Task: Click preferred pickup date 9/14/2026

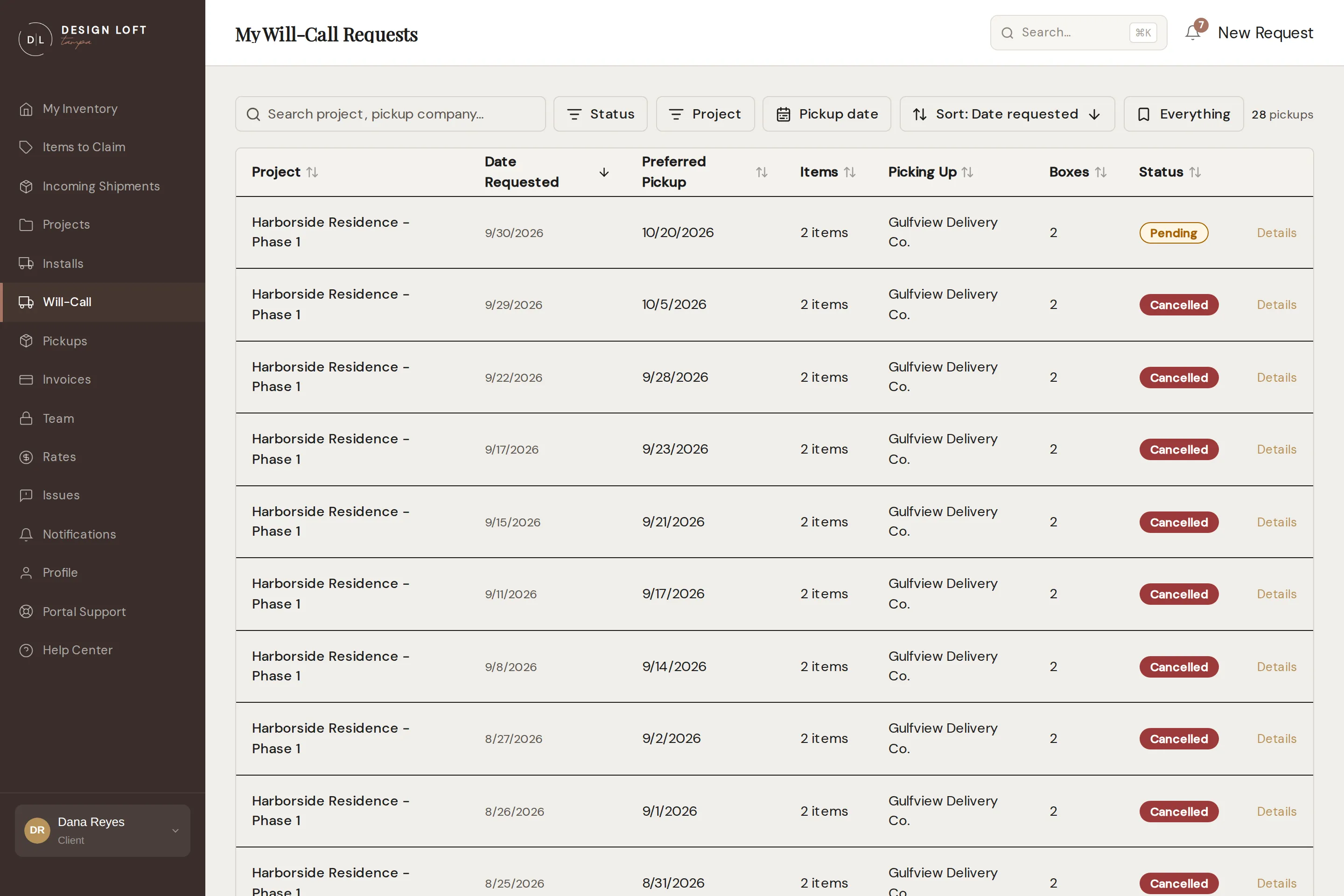Action: [674, 666]
